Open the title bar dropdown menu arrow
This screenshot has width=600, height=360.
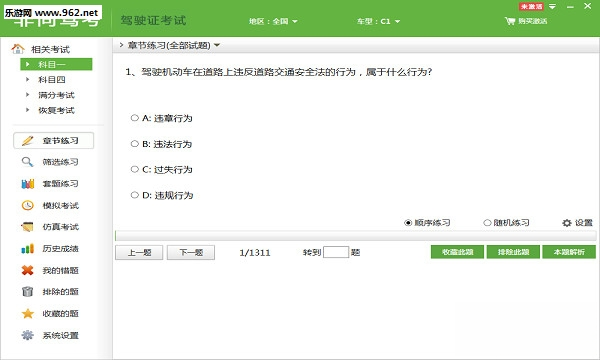point(553,7)
